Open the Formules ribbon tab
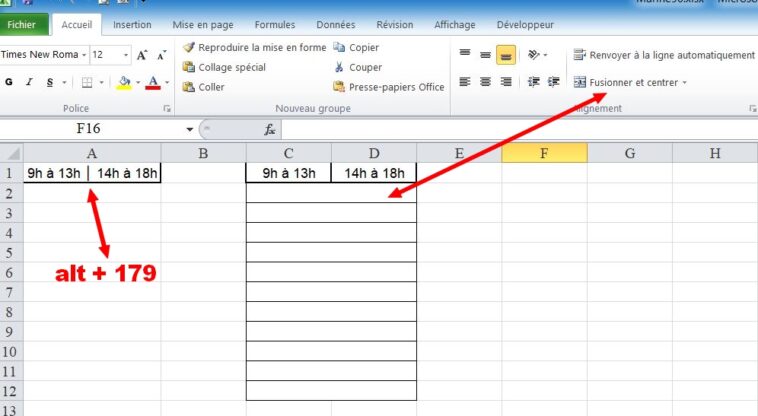This screenshot has height=416, width=758. [274, 24]
